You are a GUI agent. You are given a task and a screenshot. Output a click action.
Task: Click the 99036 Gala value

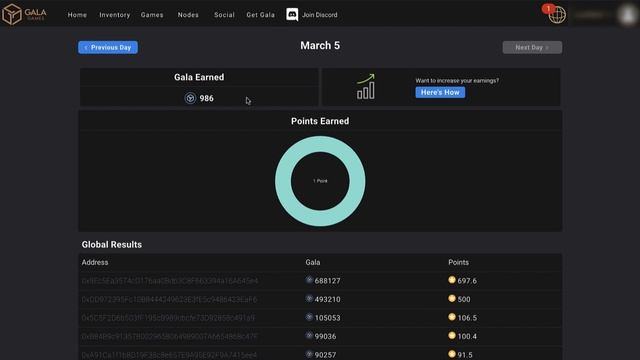[325, 336]
